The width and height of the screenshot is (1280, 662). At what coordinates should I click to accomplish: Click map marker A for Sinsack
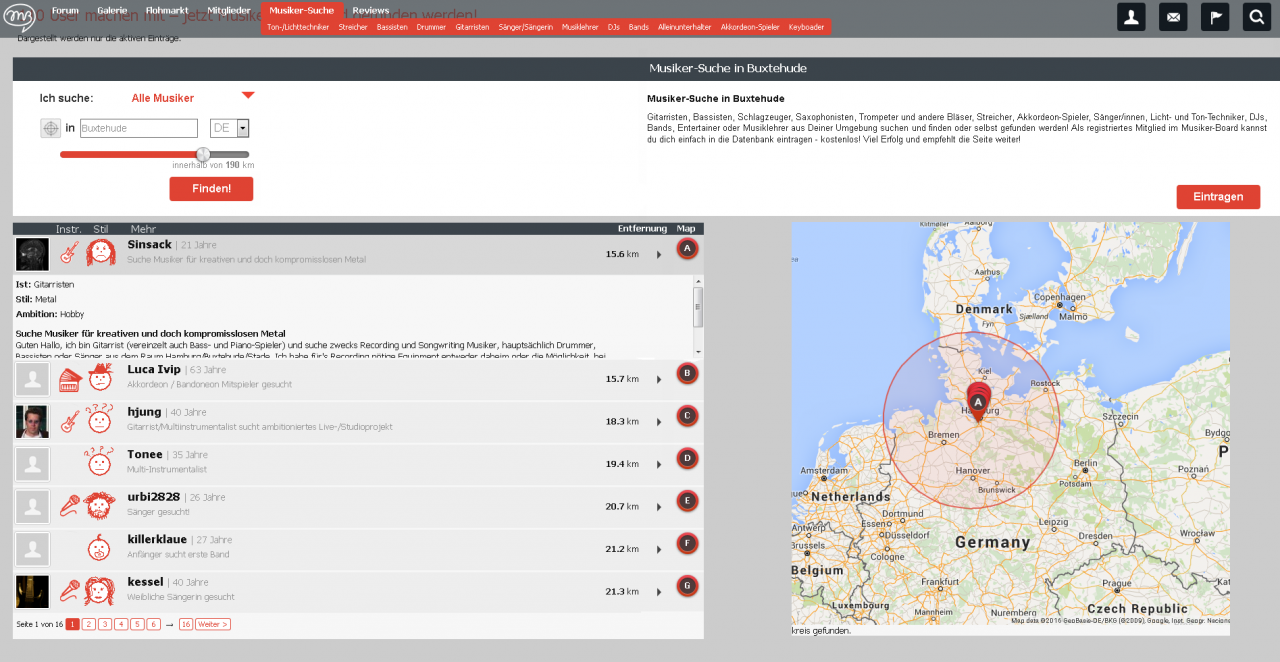[687, 248]
